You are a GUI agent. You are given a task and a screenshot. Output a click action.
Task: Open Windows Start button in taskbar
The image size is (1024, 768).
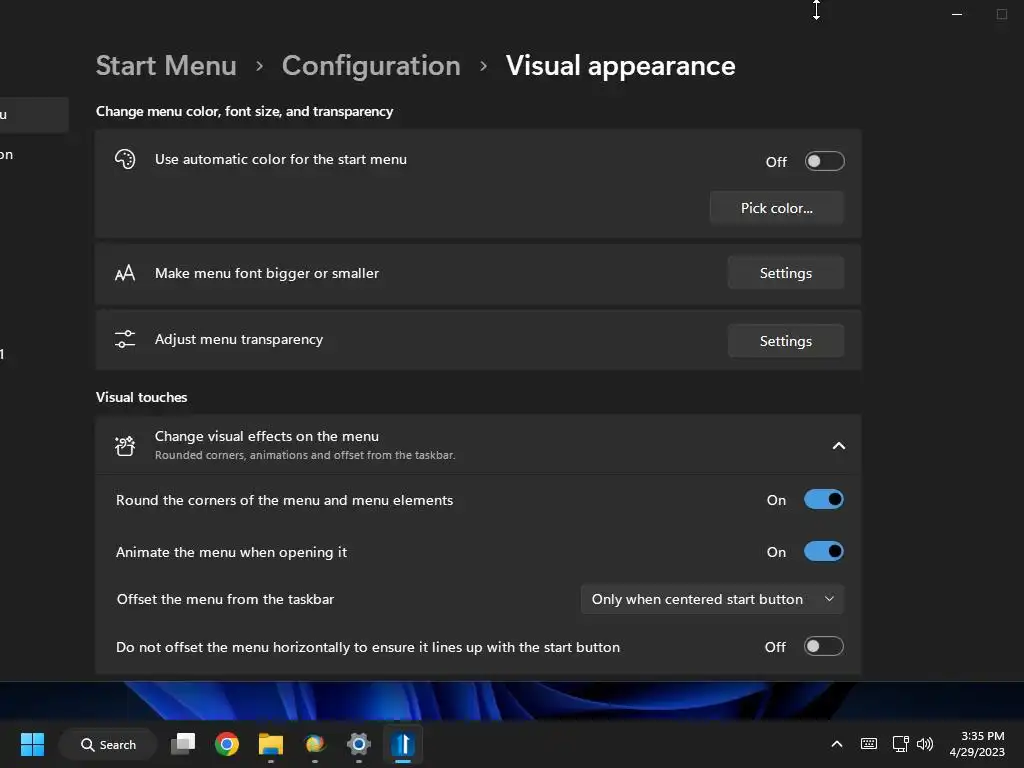32,744
